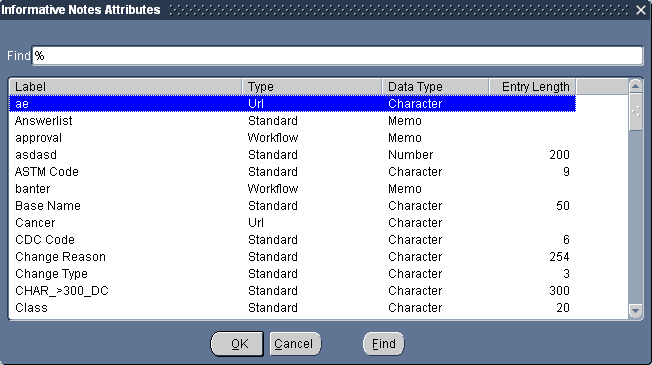Select the 'CDC Code' row
This screenshot has width=652, height=365.
[293, 240]
